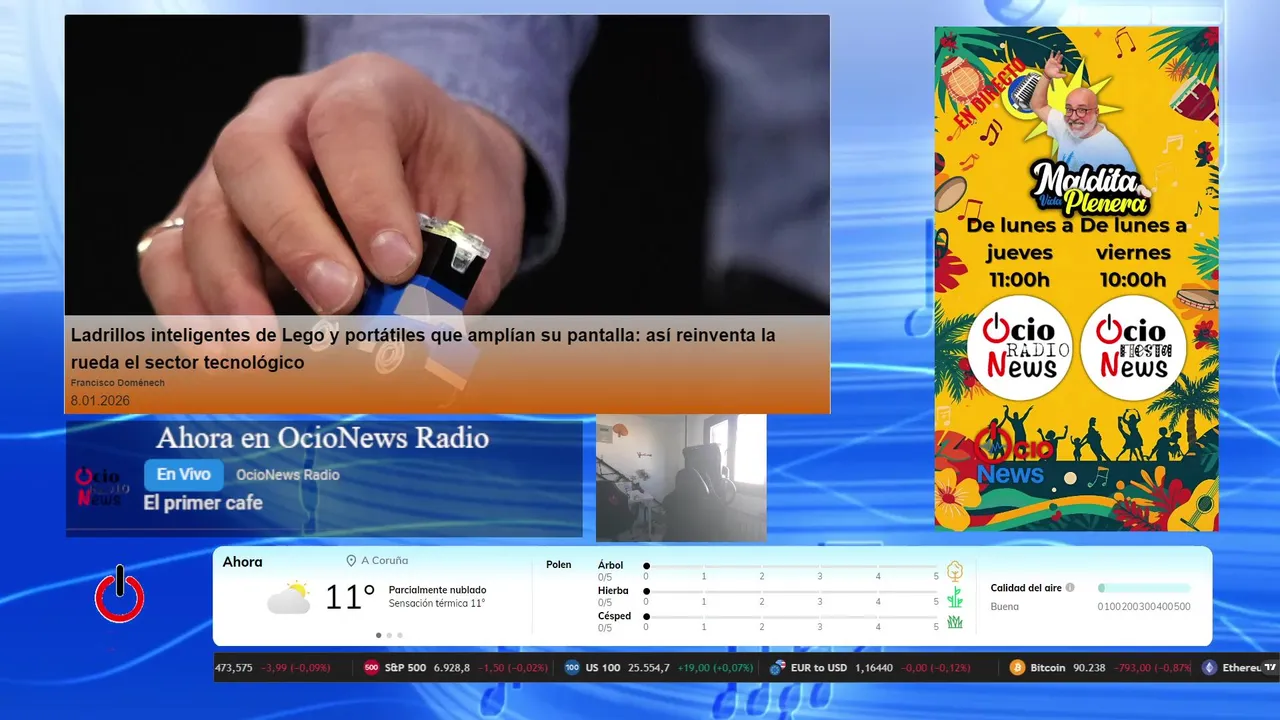Click the 'A Coruña' location name
The height and width of the screenshot is (720, 1280).
click(384, 561)
